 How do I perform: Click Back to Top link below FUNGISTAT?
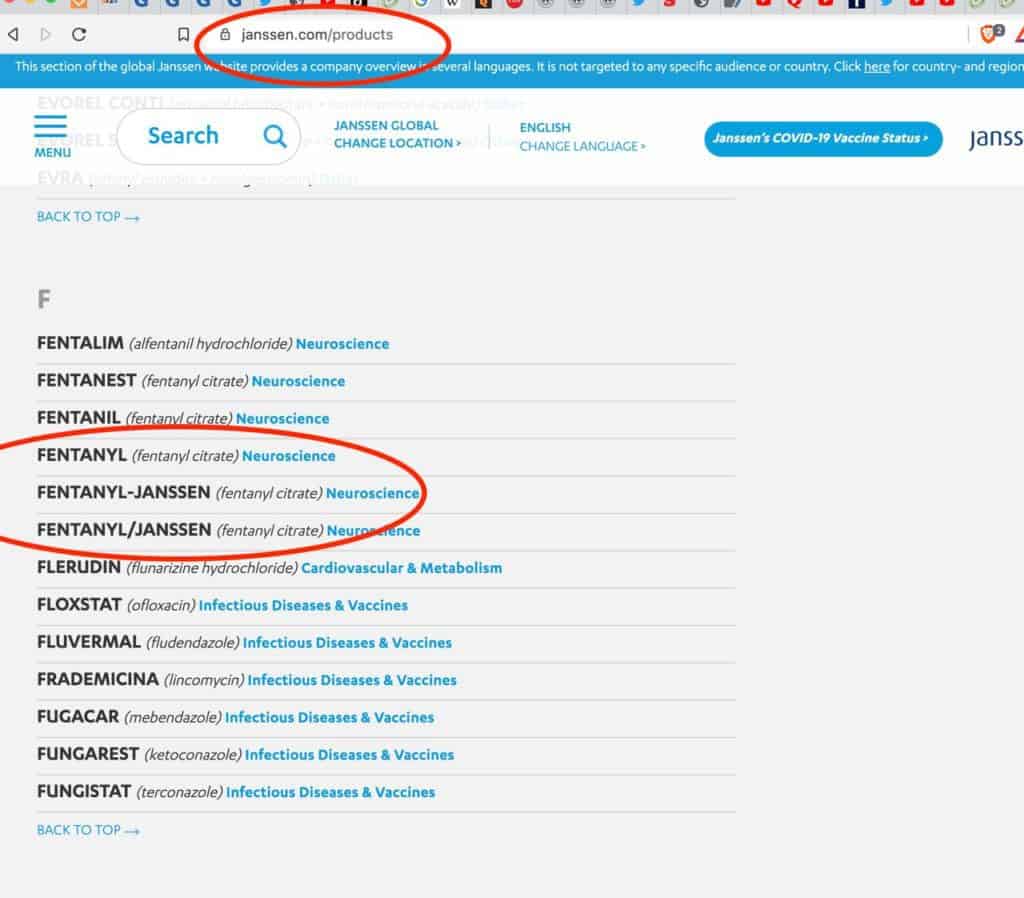click(x=88, y=830)
